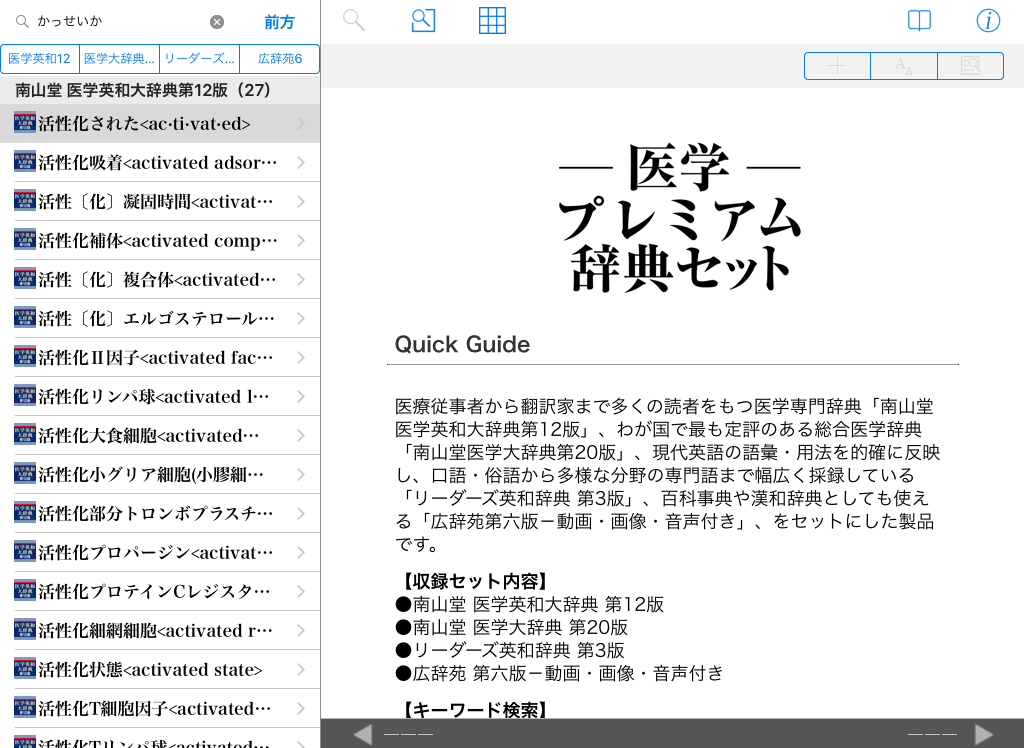The width and height of the screenshot is (1024, 748).
Task: Expand chevron for 活性化補体 entry
Action: click(301, 241)
